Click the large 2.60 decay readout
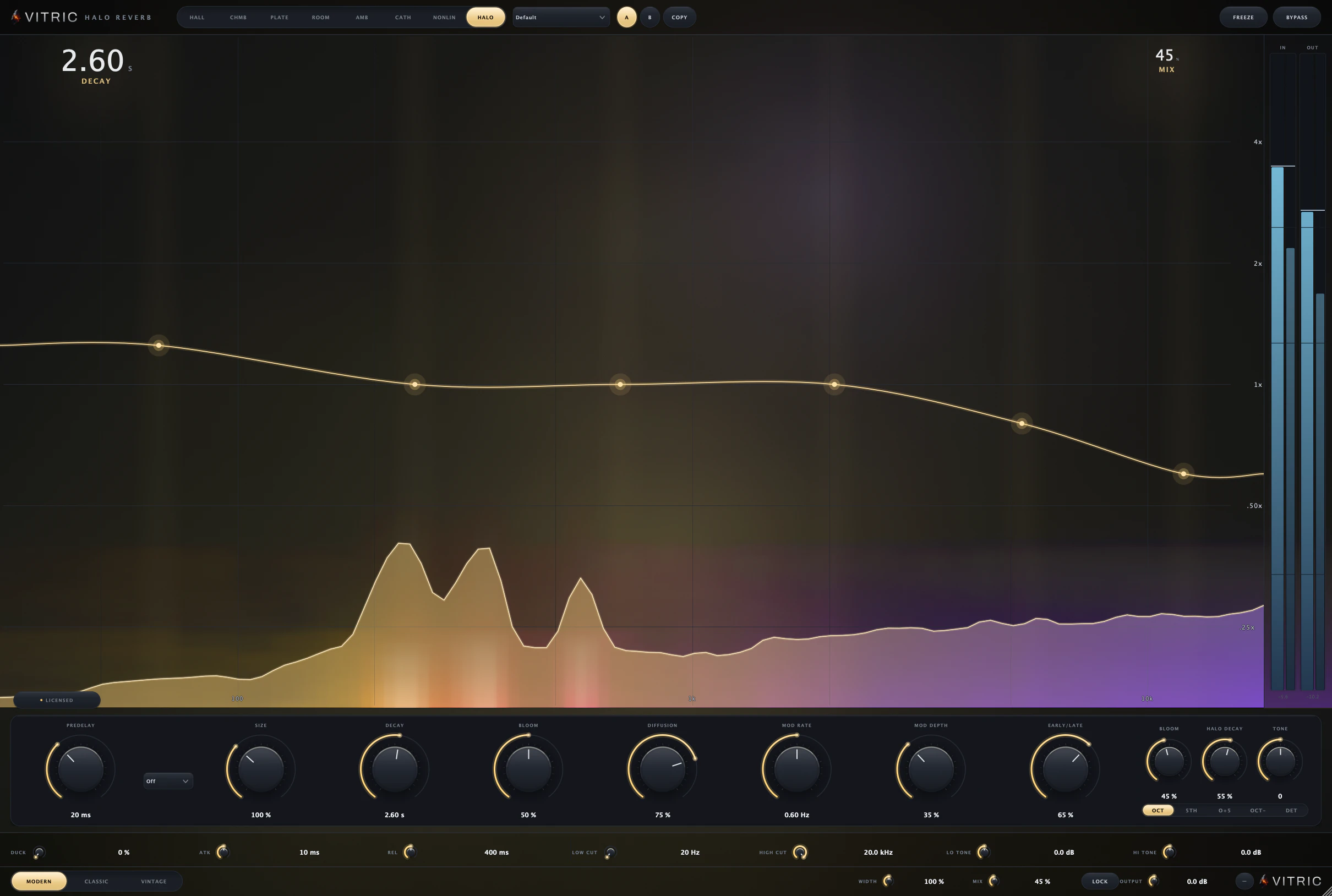This screenshot has width=1332, height=896. click(x=96, y=61)
